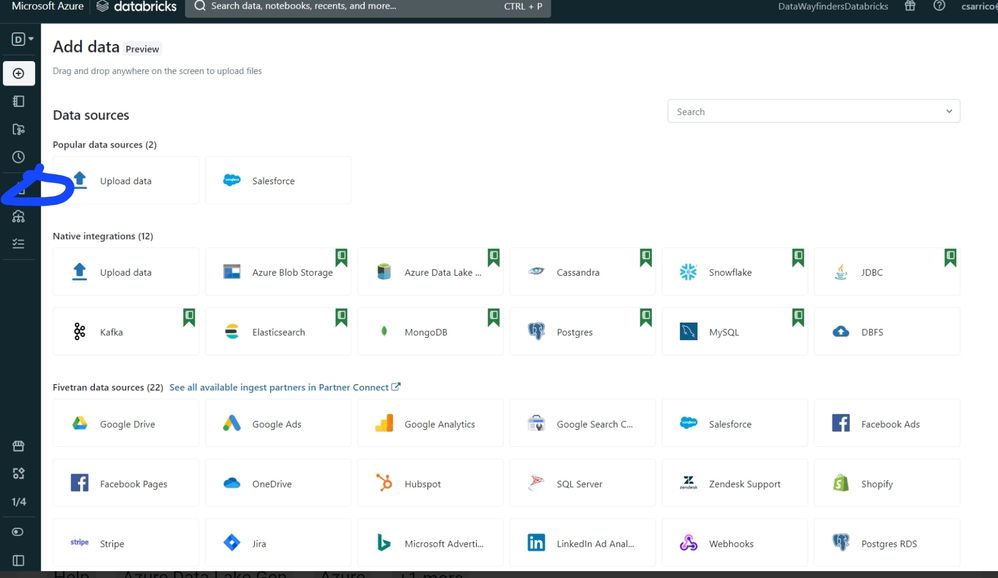Click See all available ingest partners link
The image size is (998, 578).
pyautogui.click(x=284, y=387)
